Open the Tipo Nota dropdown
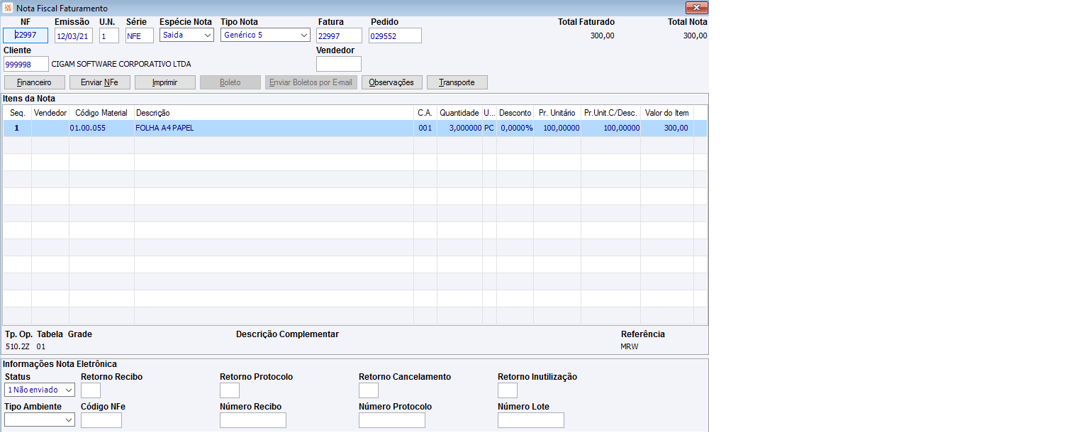Image resolution: width=1080 pixels, height=432 pixels. coord(266,35)
